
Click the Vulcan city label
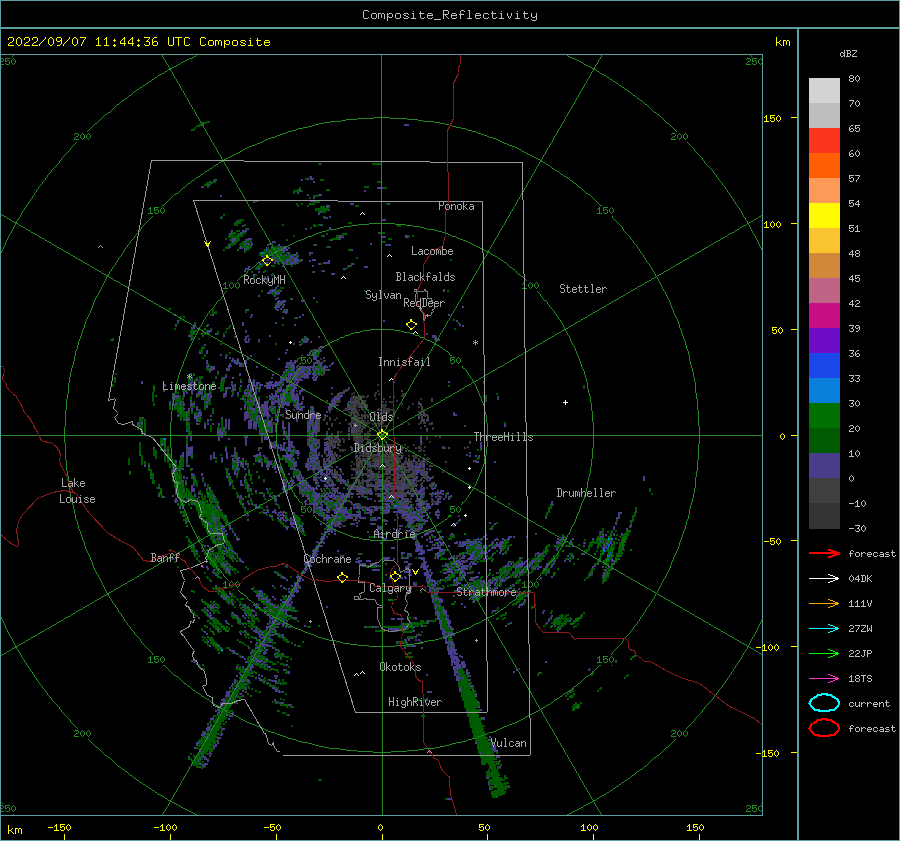click(509, 743)
